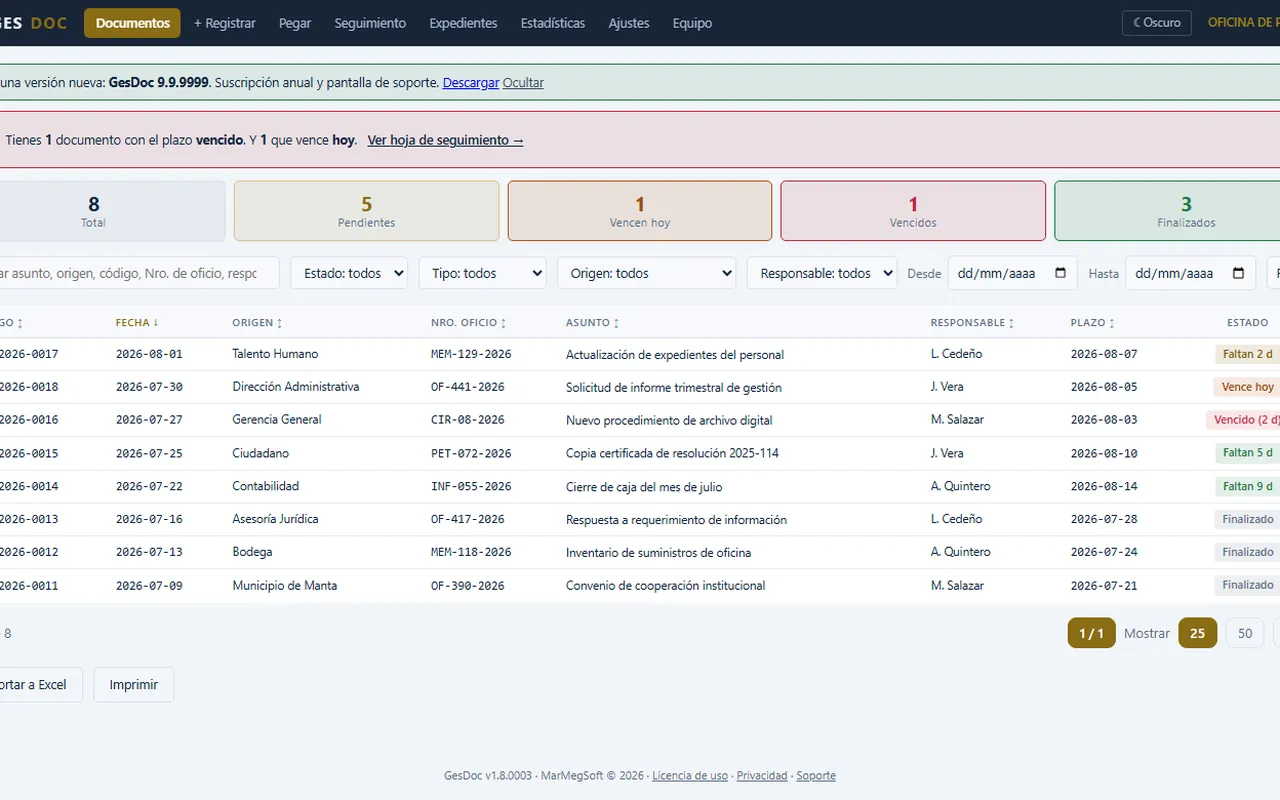Expand the Origen: todos dropdown
Image resolution: width=1280 pixels, height=800 pixels.
[x=646, y=273]
